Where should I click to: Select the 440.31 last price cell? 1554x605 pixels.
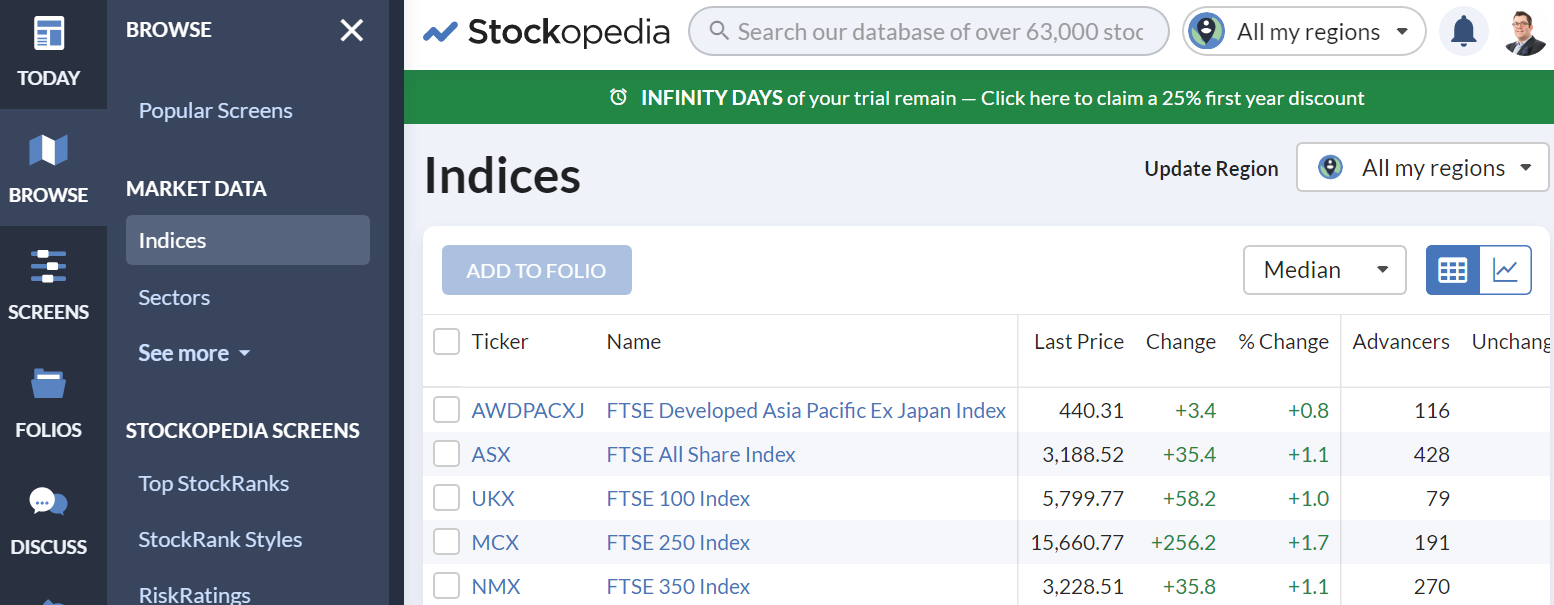point(1092,410)
